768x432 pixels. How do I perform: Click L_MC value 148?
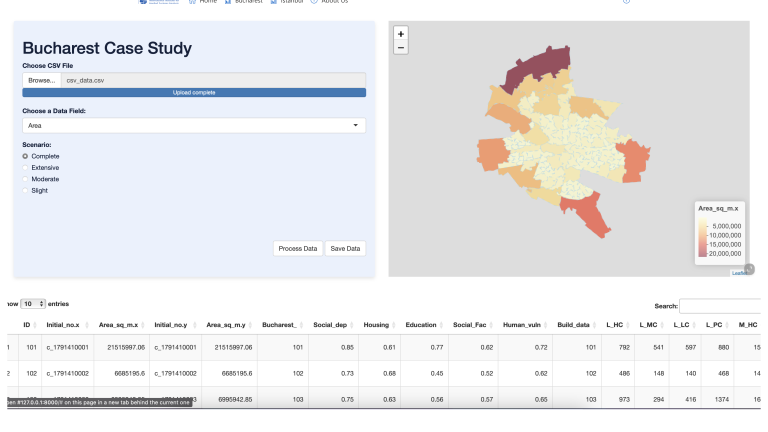coord(659,373)
